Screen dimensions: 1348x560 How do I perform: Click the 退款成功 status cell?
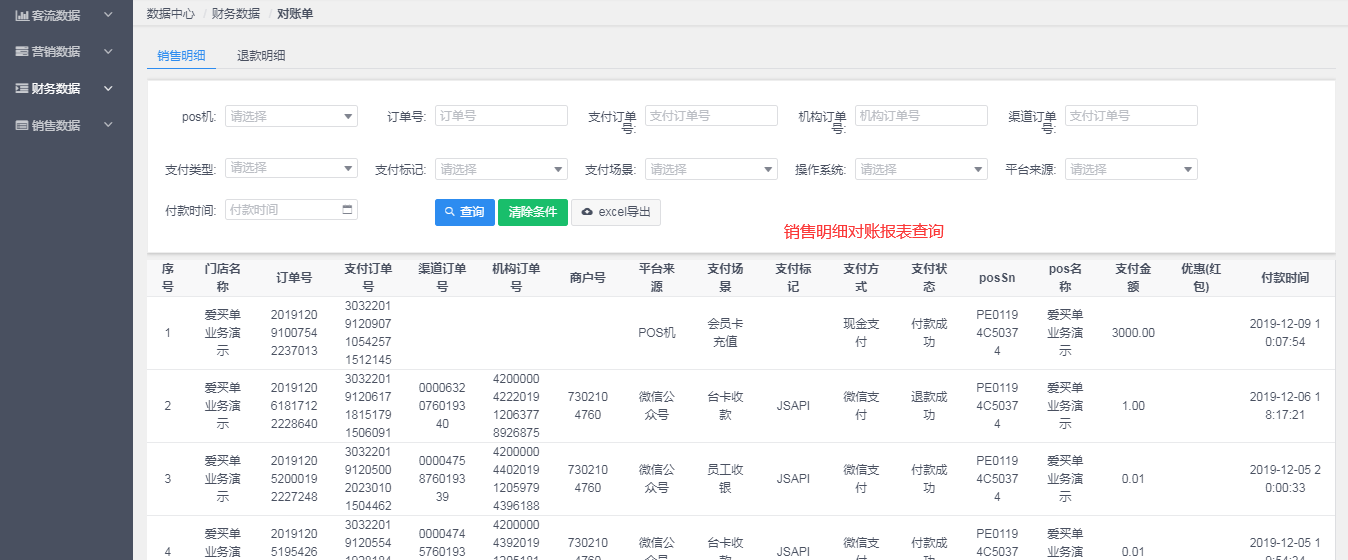tap(929, 406)
